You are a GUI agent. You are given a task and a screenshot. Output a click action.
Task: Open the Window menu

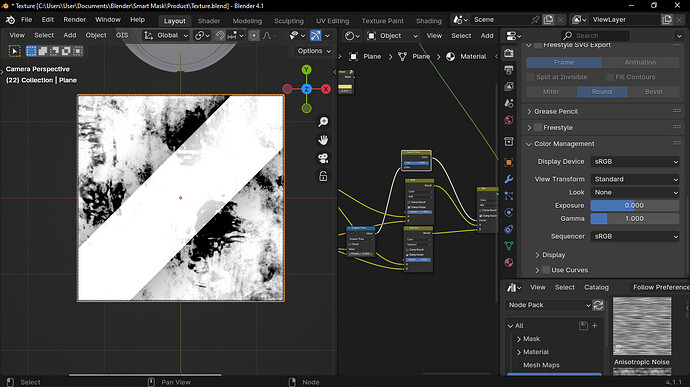pyautogui.click(x=108, y=20)
